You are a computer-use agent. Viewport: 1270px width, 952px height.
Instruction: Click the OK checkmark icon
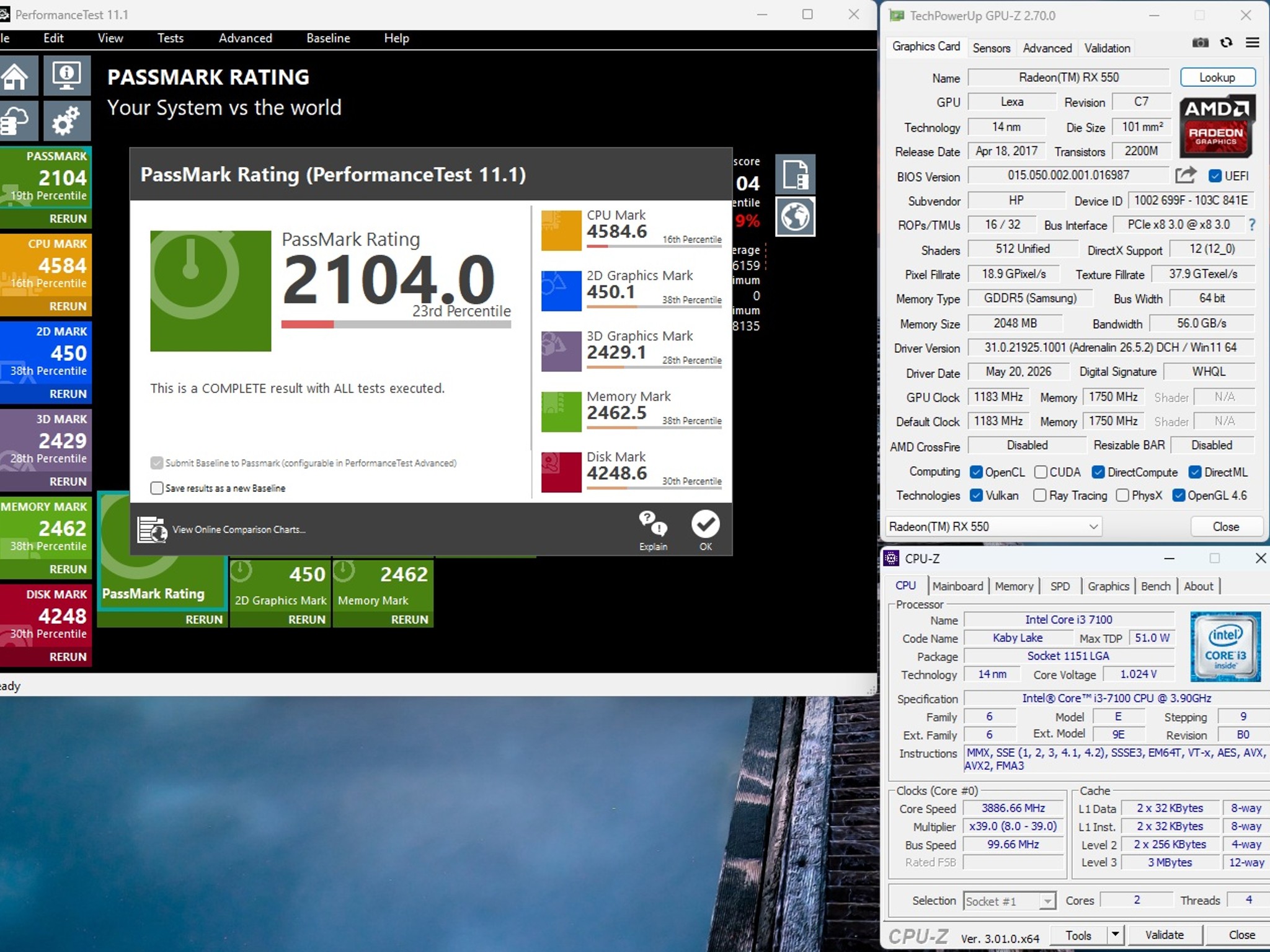click(x=706, y=524)
